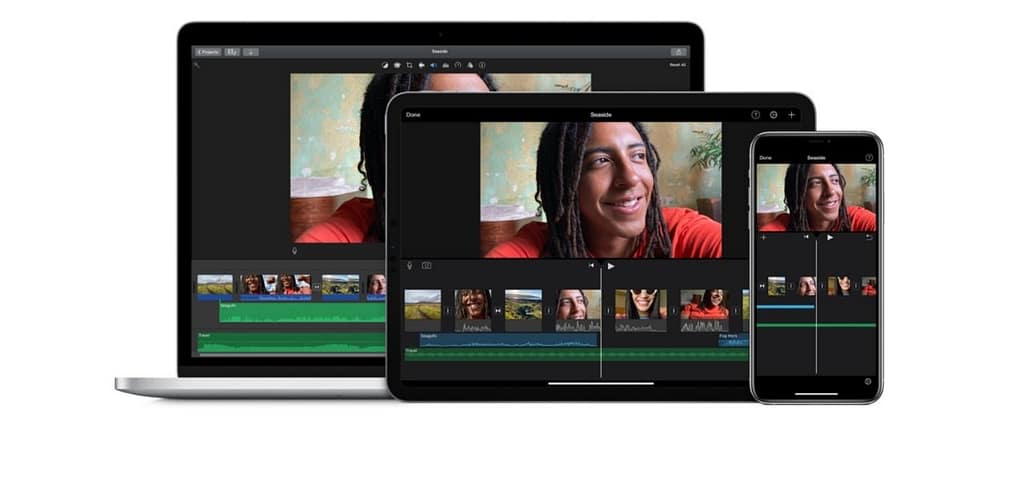Screen dimensions: 1024x480
Task: Click the voiceover microphone below MacBook viewer
Action: [x=294, y=251]
